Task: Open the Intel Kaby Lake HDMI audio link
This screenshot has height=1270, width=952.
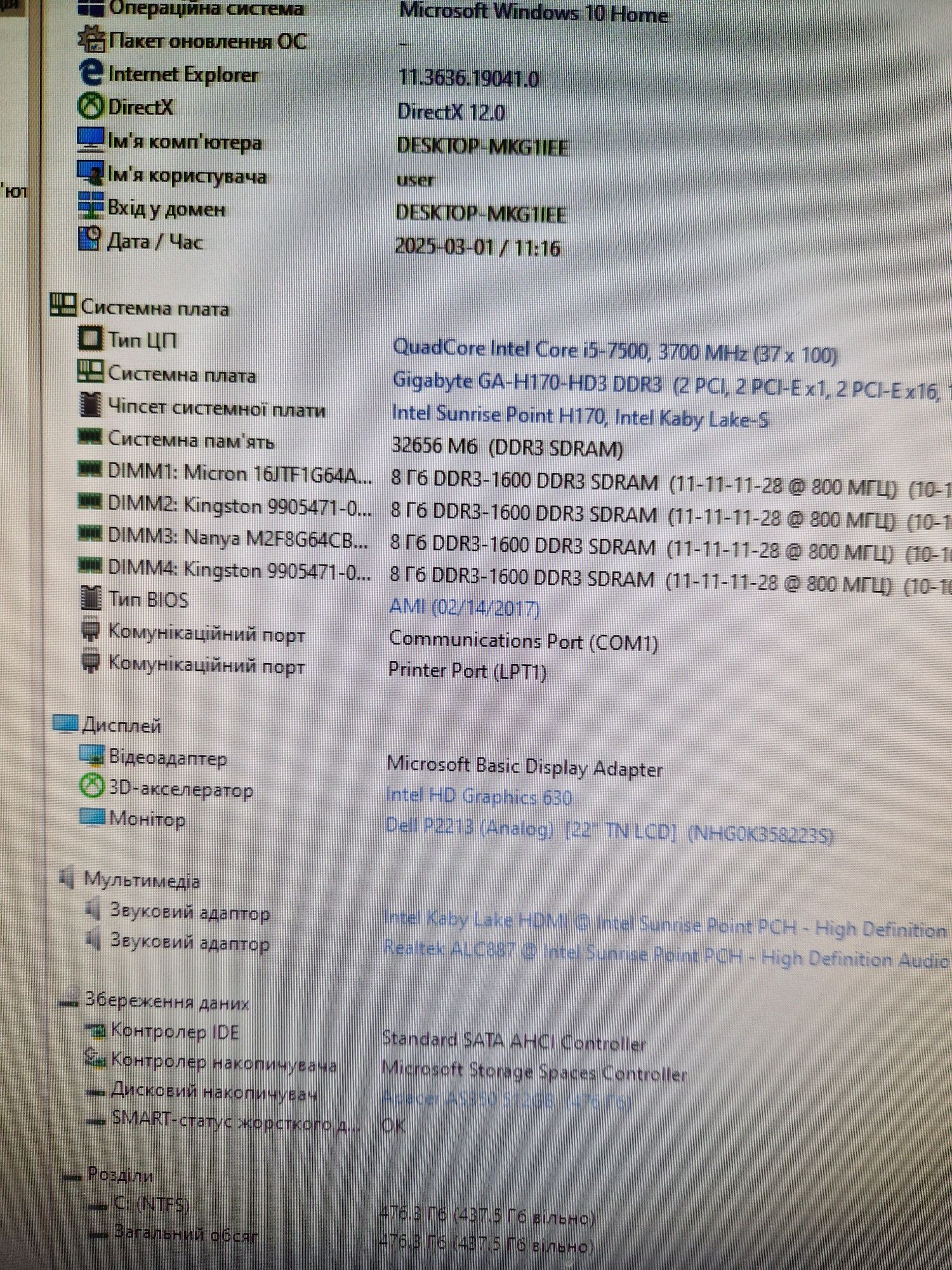Action: point(666,925)
